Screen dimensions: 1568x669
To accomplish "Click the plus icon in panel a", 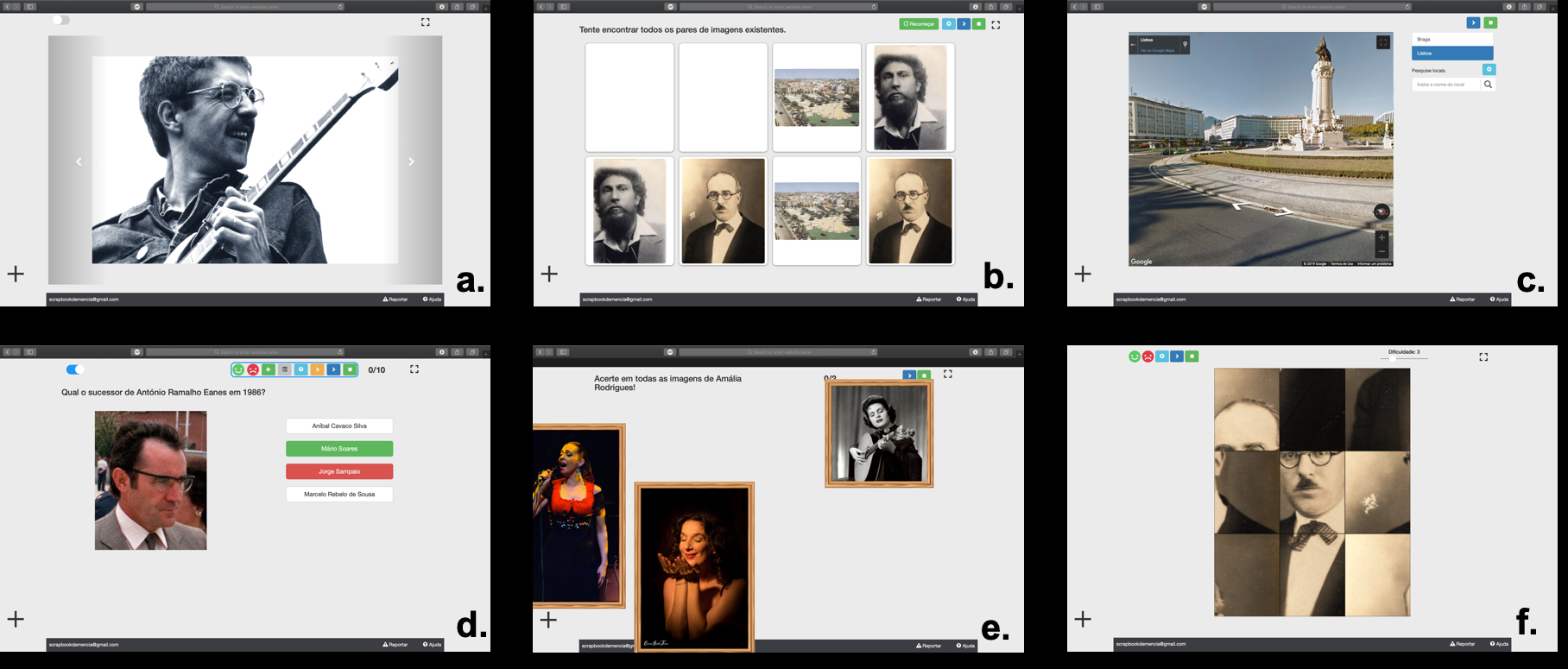I will (x=16, y=274).
